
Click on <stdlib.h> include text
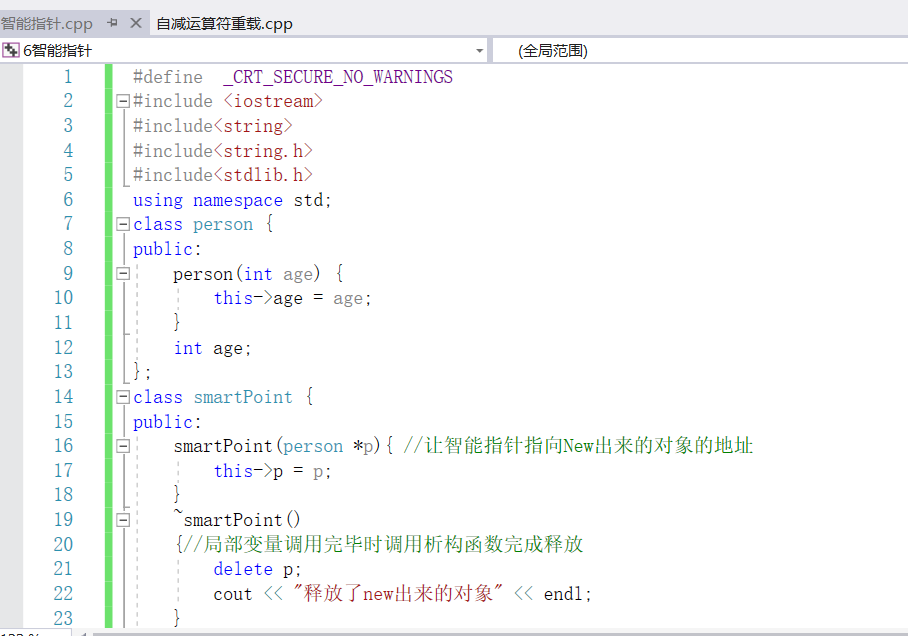263,175
